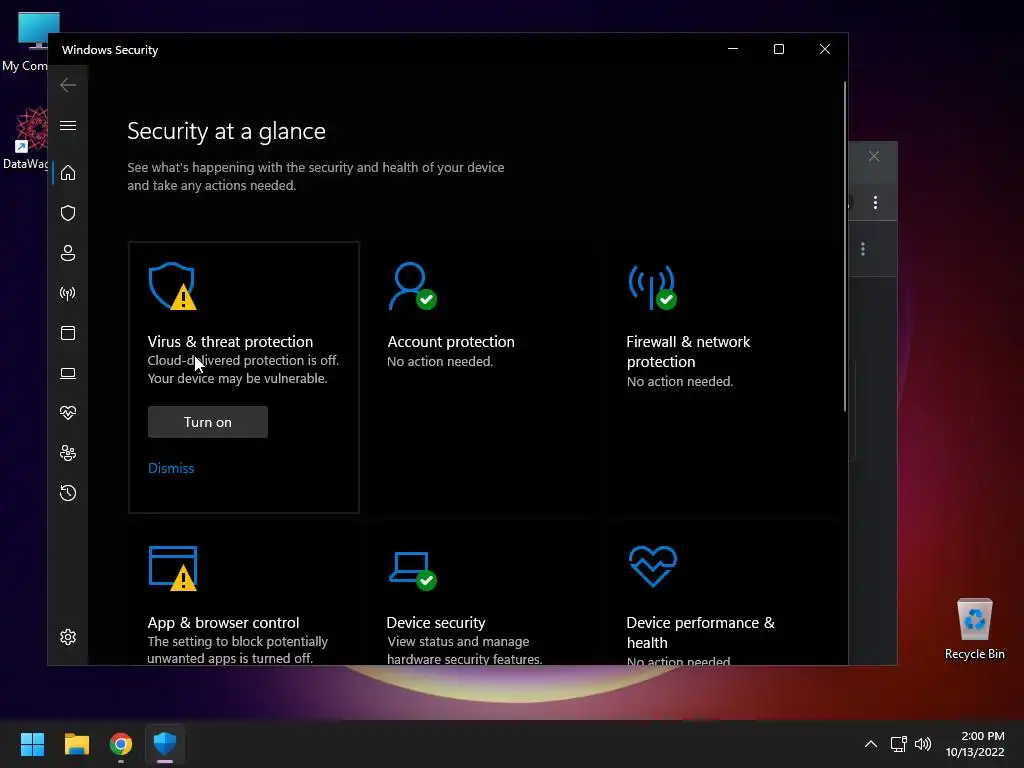Open Google Chrome from taskbar
Image resolution: width=1024 pixels, height=768 pixels.
tap(121, 744)
